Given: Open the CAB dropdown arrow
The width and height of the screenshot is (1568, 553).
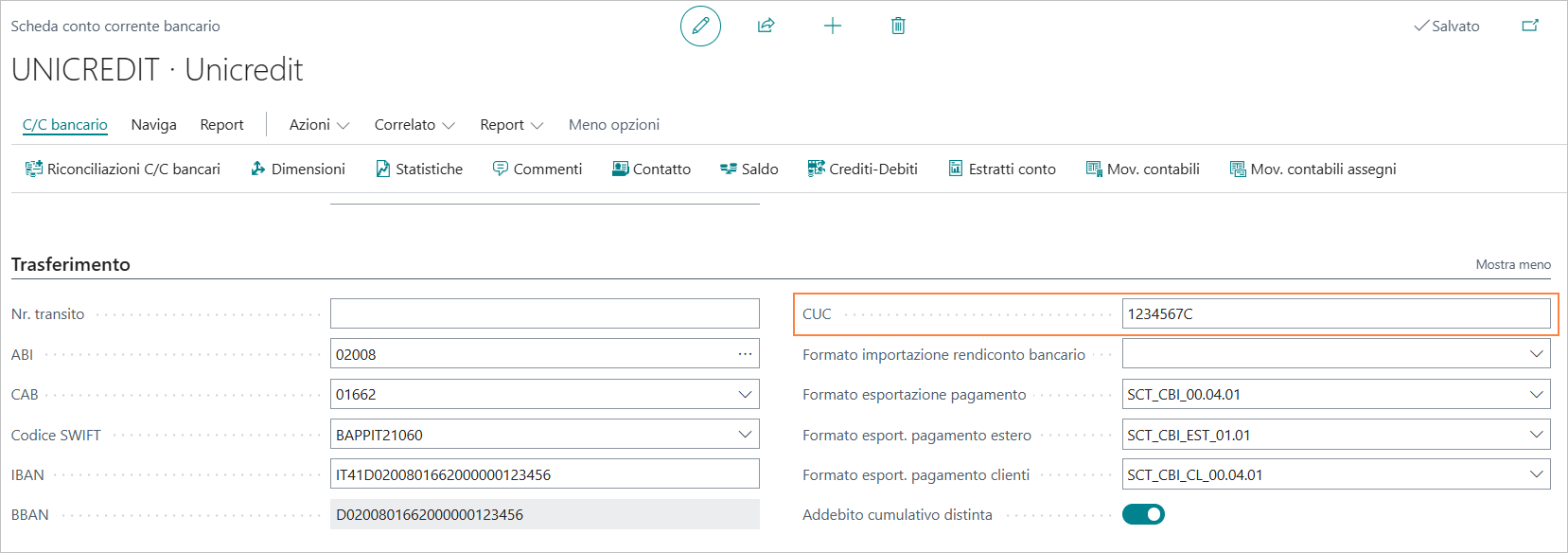Looking at the screenshot, I should (746, 394).
